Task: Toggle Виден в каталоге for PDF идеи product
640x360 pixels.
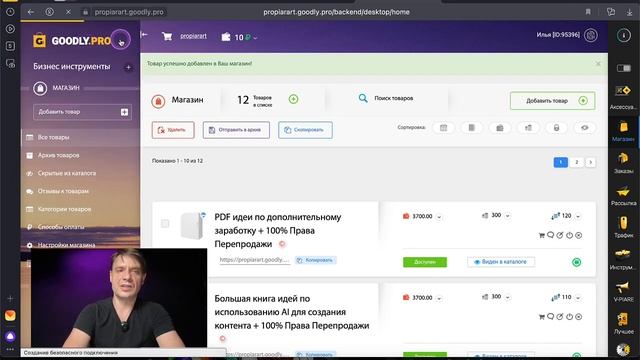Action: [x=501, y=262]
